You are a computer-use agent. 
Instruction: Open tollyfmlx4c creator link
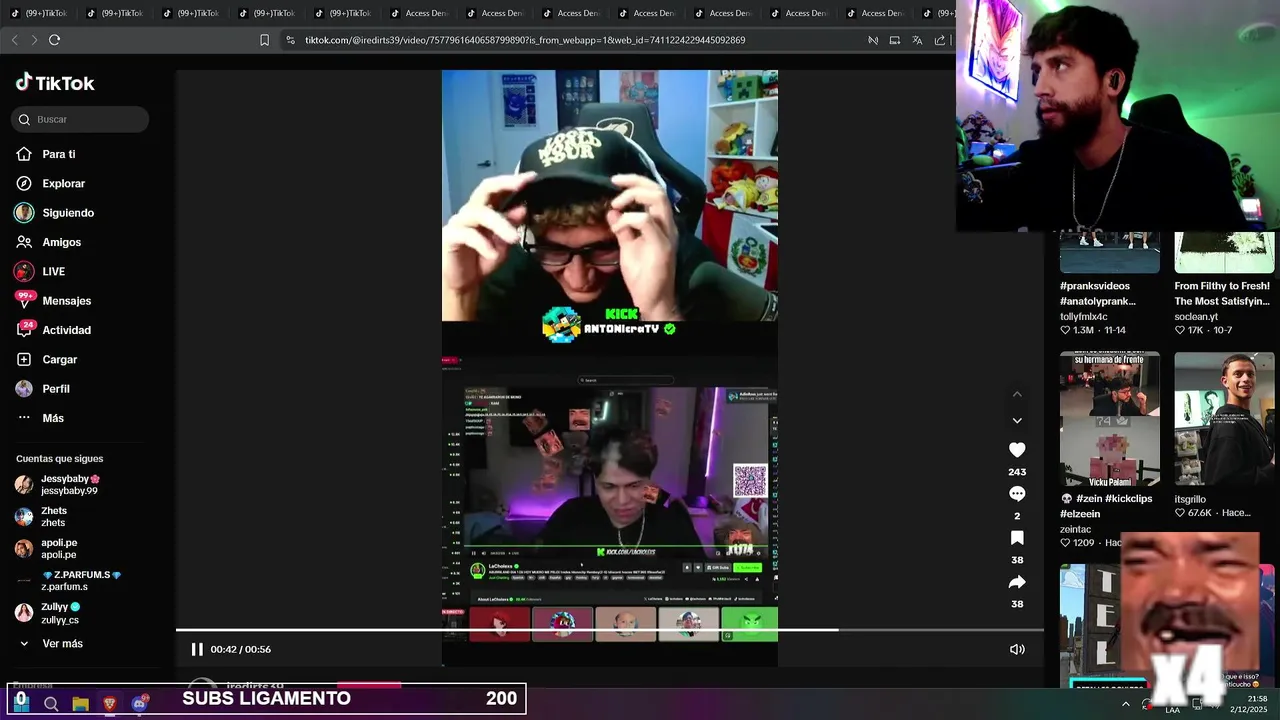pyautogui.click(x=1084, y=317)
